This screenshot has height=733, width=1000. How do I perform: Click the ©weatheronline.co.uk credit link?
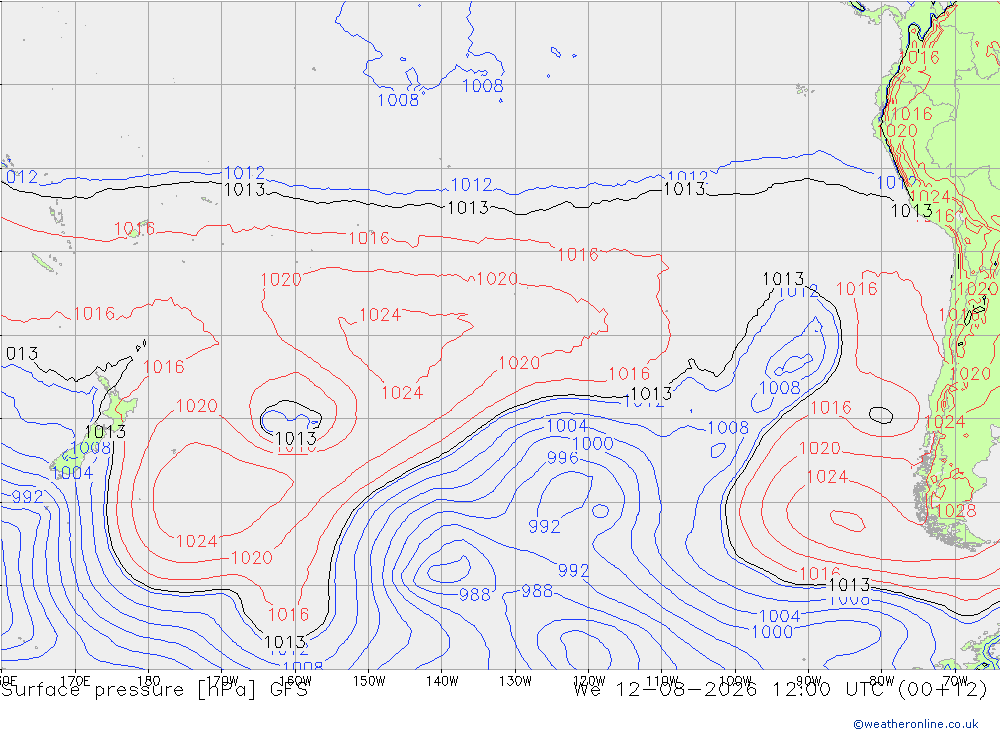tap(915, 724)
